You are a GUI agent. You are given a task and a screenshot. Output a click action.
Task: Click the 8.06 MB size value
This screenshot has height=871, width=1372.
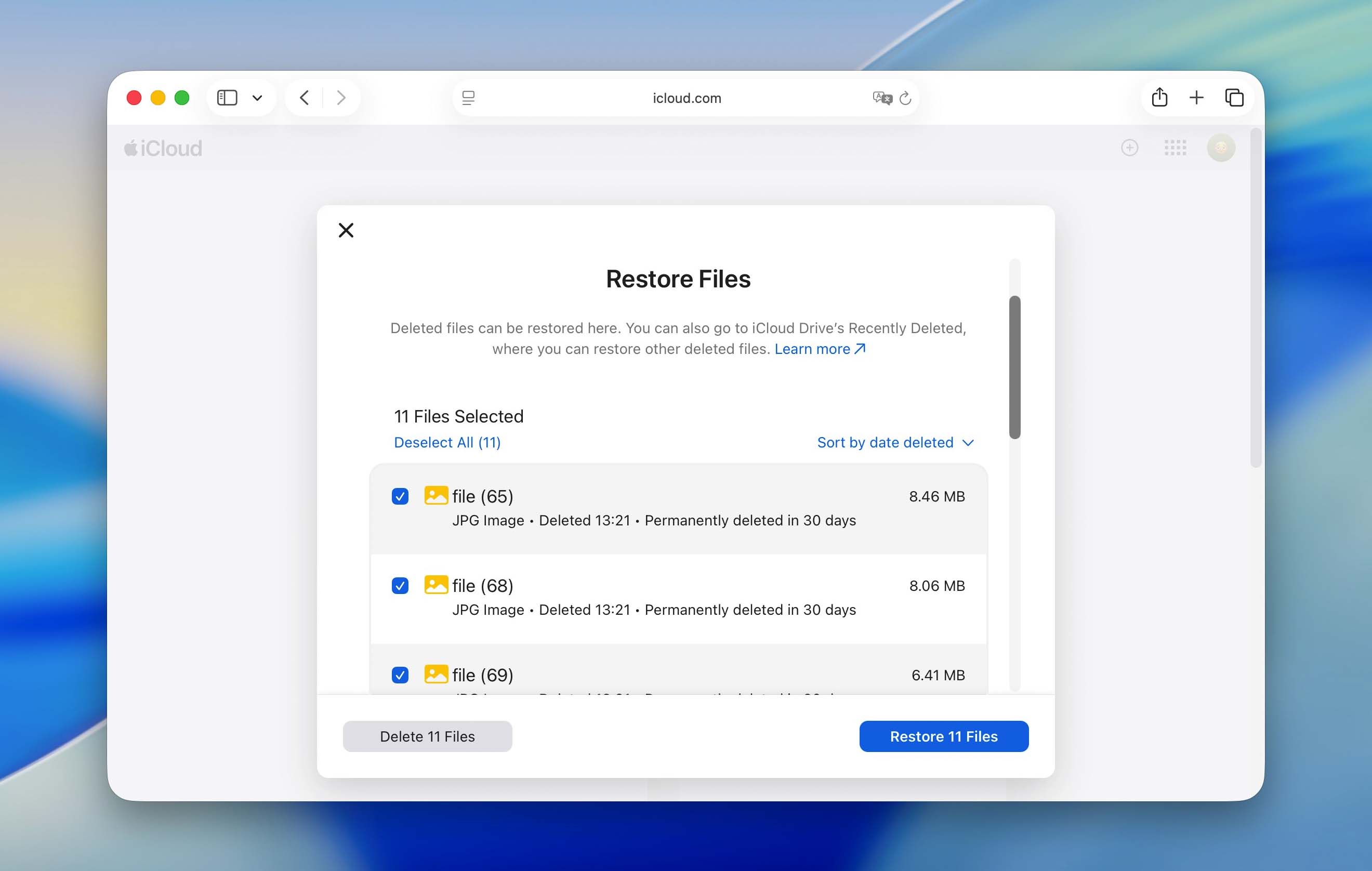tap(936, 586)
